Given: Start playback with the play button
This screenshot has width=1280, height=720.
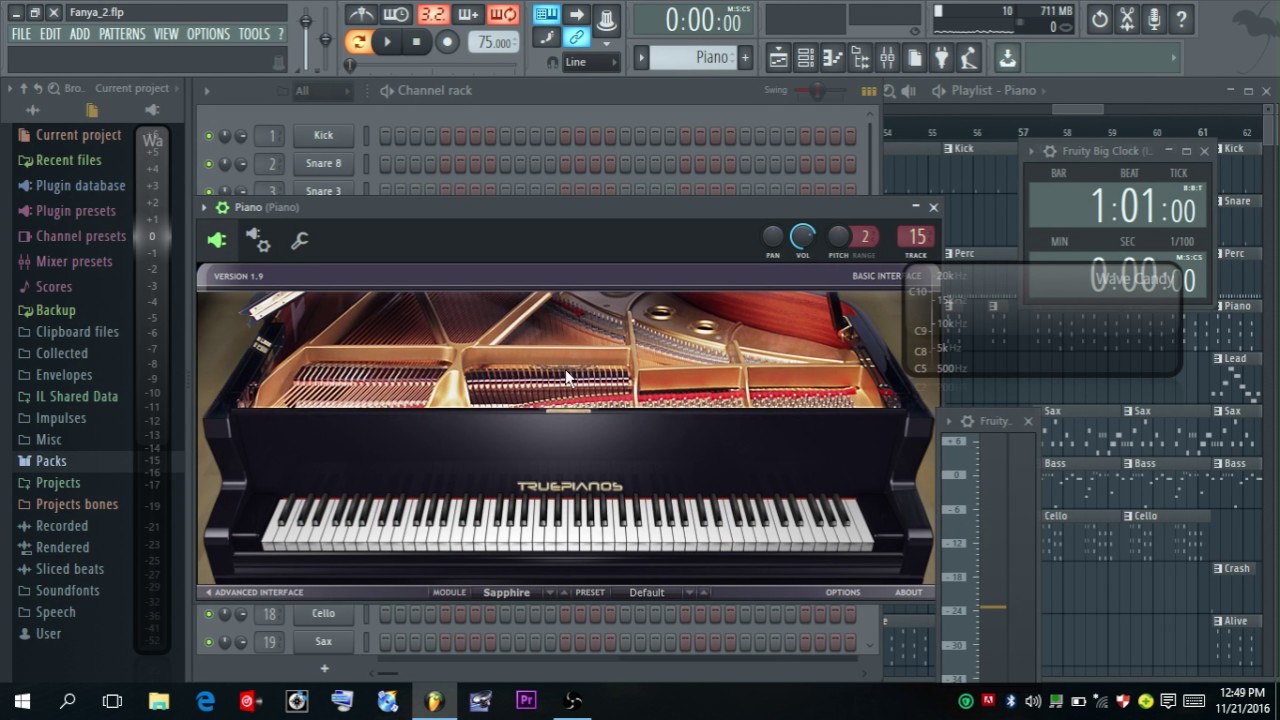Looking at the screenshot, I should pyautogui.click(x=387, y=42).
